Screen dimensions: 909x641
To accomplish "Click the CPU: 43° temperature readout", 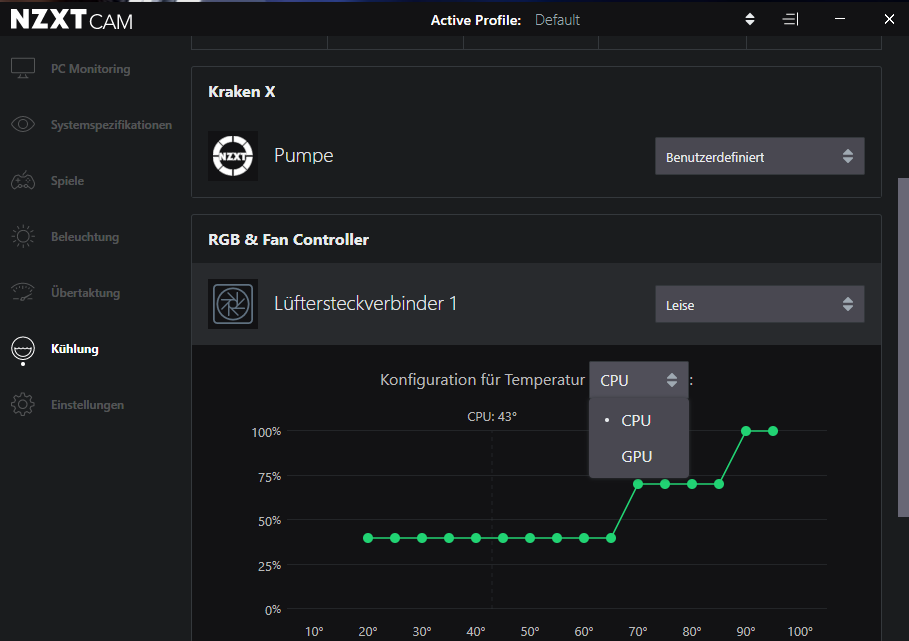I will (492, 416).
